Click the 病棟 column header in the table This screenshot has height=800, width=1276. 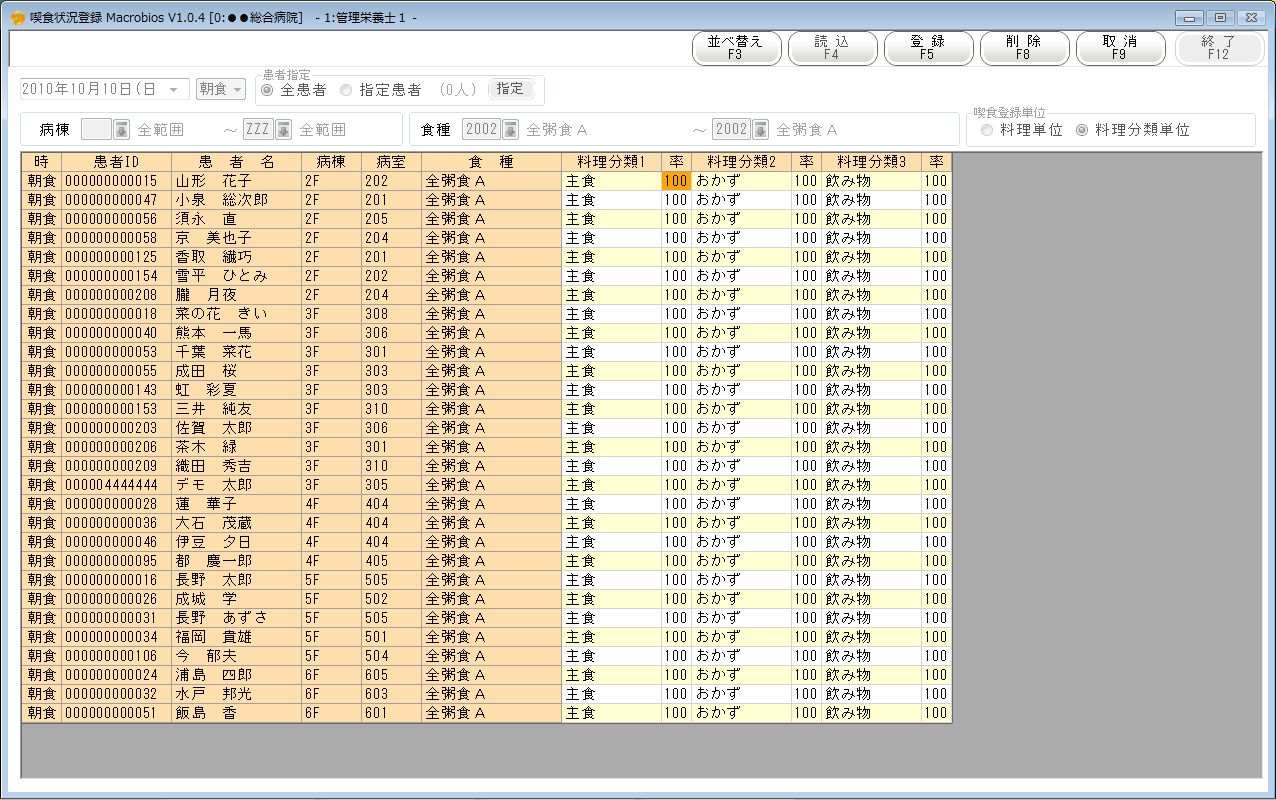tap(331, 162)
